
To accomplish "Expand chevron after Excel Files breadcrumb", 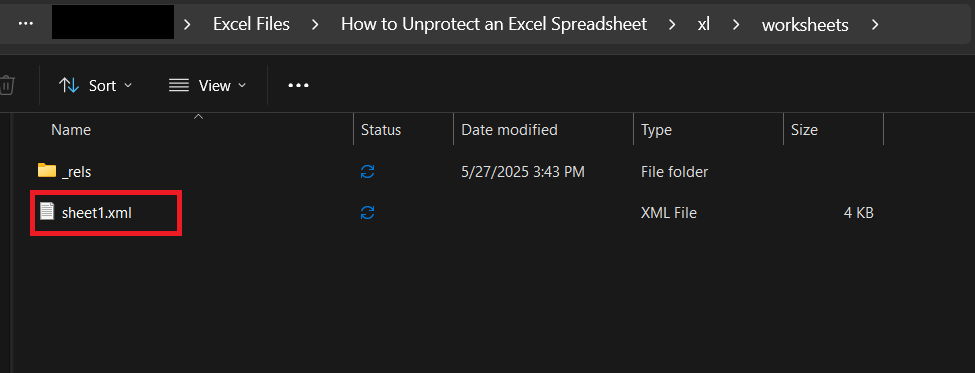I will [x=315, y=24].
